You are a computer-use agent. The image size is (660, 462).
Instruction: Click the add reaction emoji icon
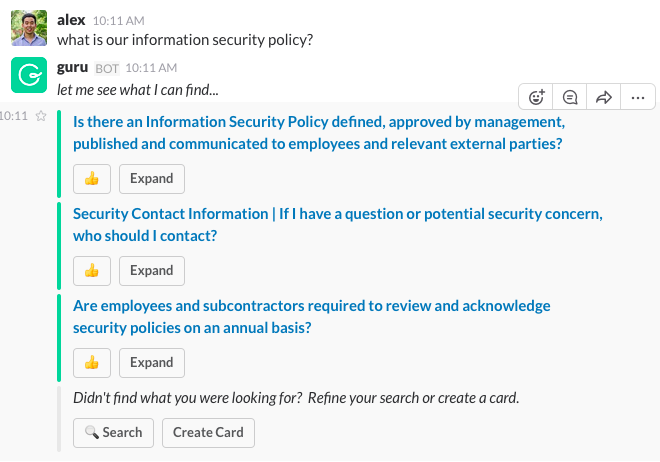tap(537, 97)
